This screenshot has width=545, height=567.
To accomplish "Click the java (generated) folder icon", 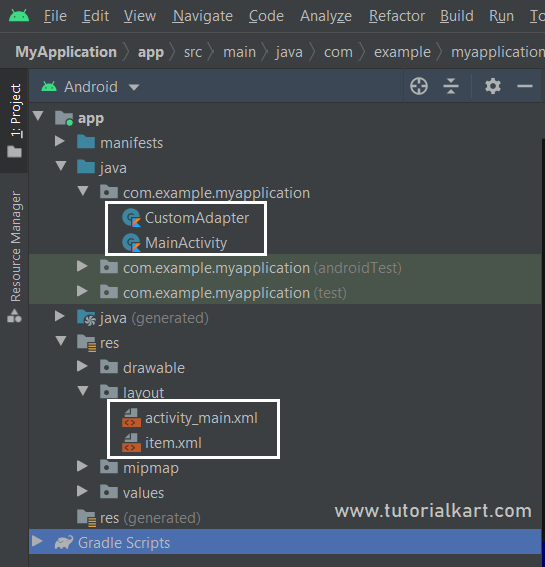I will click(86, 318).
